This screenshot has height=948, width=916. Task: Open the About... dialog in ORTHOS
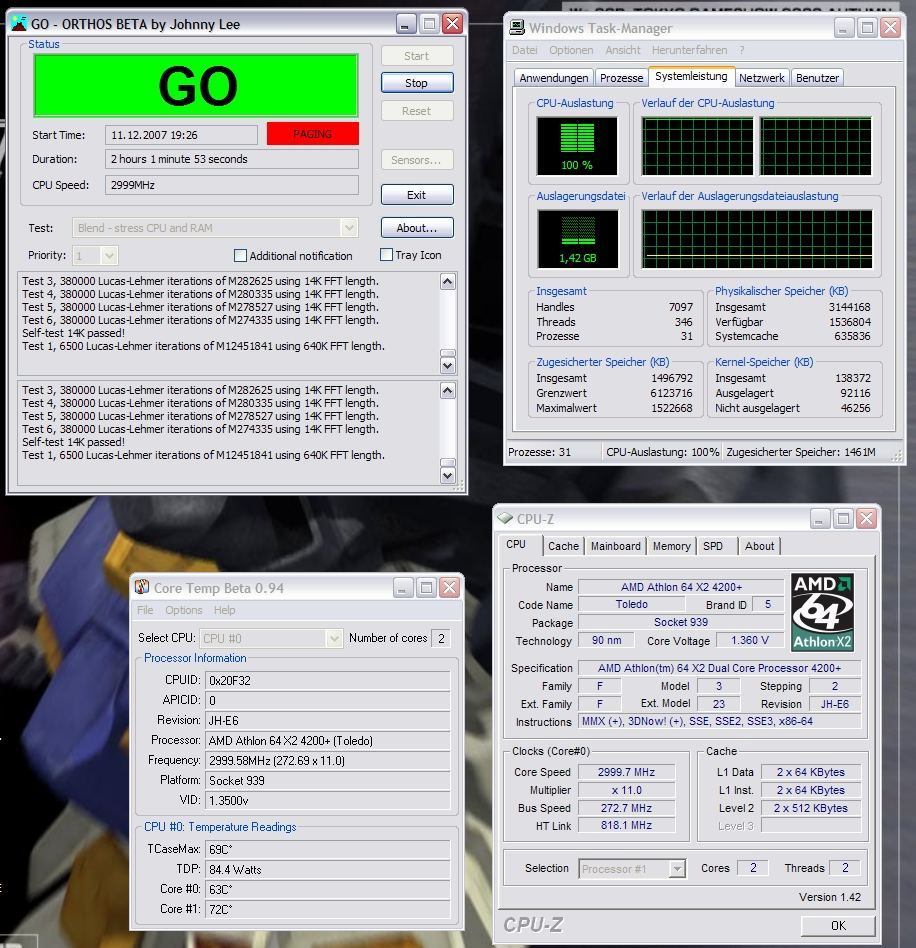point(417,228)
